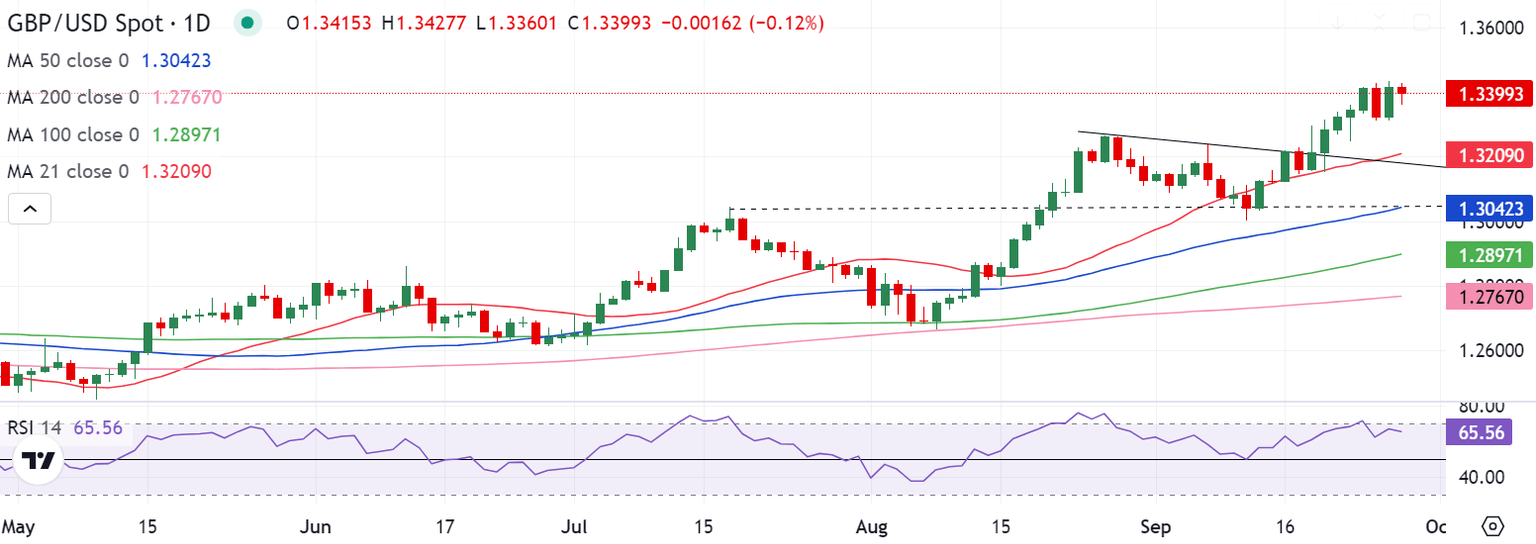Click the red 1.33993 current price label
The width and height of the screenshot is (1536, 544).
[1487, 93]
